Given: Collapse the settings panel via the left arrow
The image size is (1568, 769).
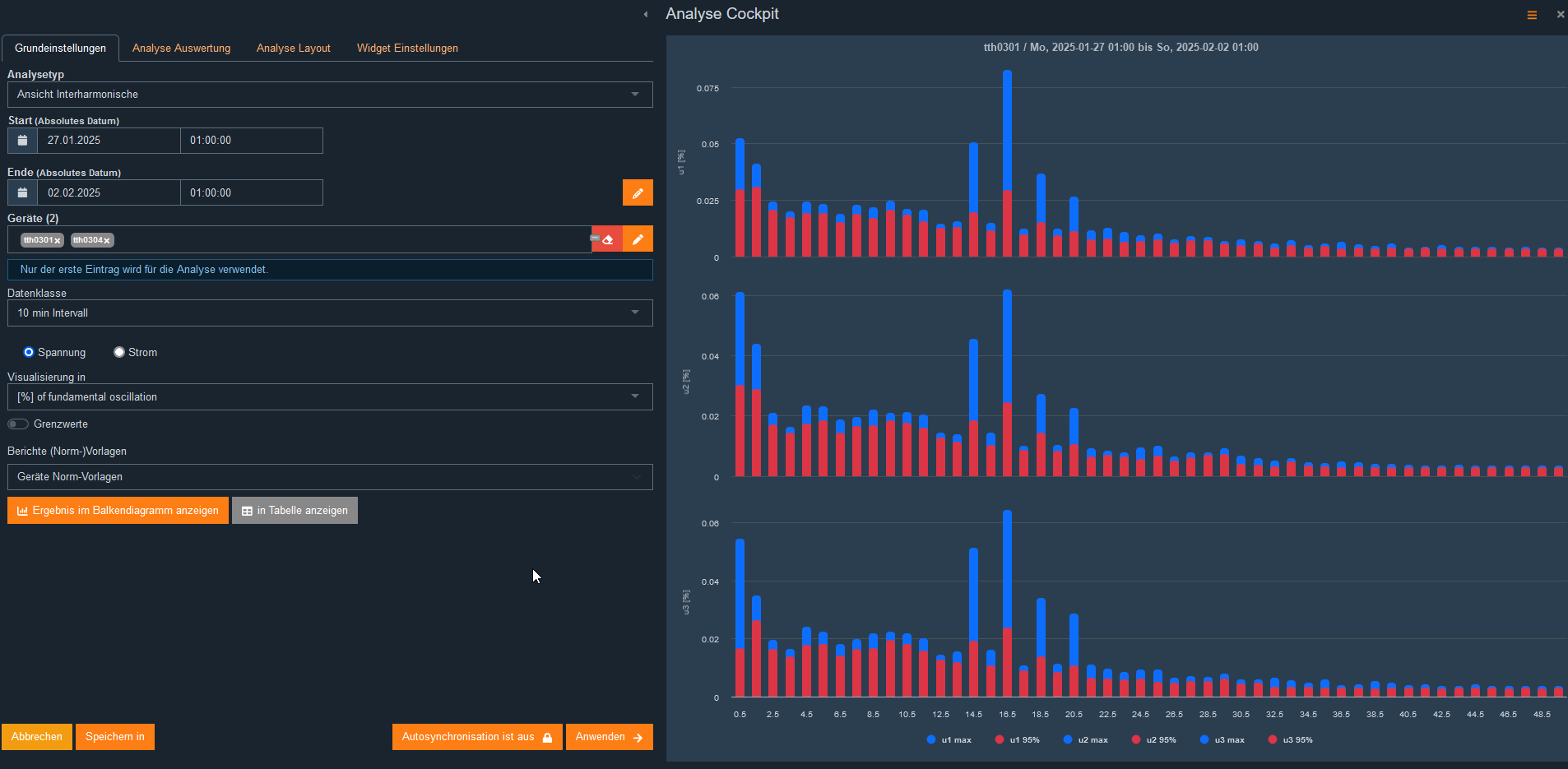Looking at the screenshot, I should point(644,14).
